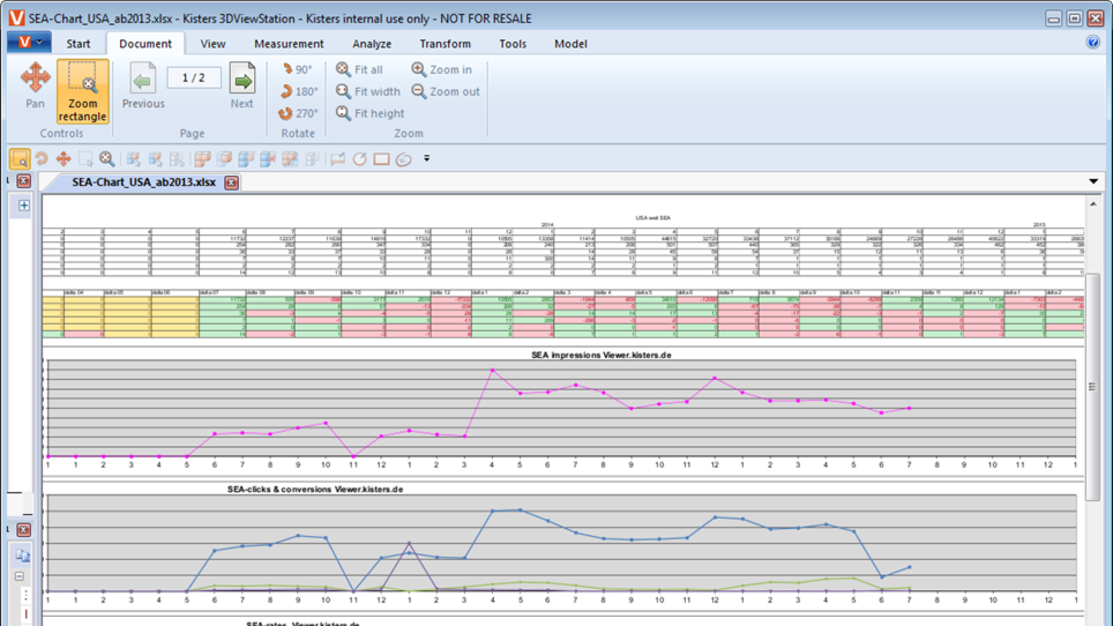Go to the Next page
This screenshot has width=1113, height=626.
(242, 86)
